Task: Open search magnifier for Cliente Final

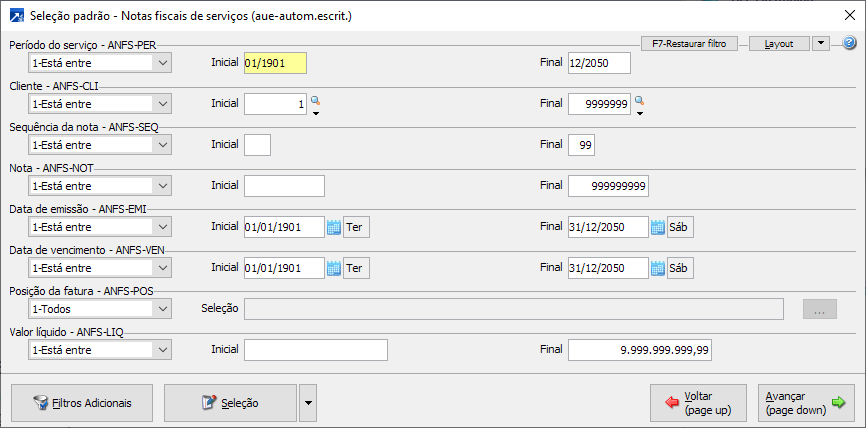Action: [x=638, y=101]
